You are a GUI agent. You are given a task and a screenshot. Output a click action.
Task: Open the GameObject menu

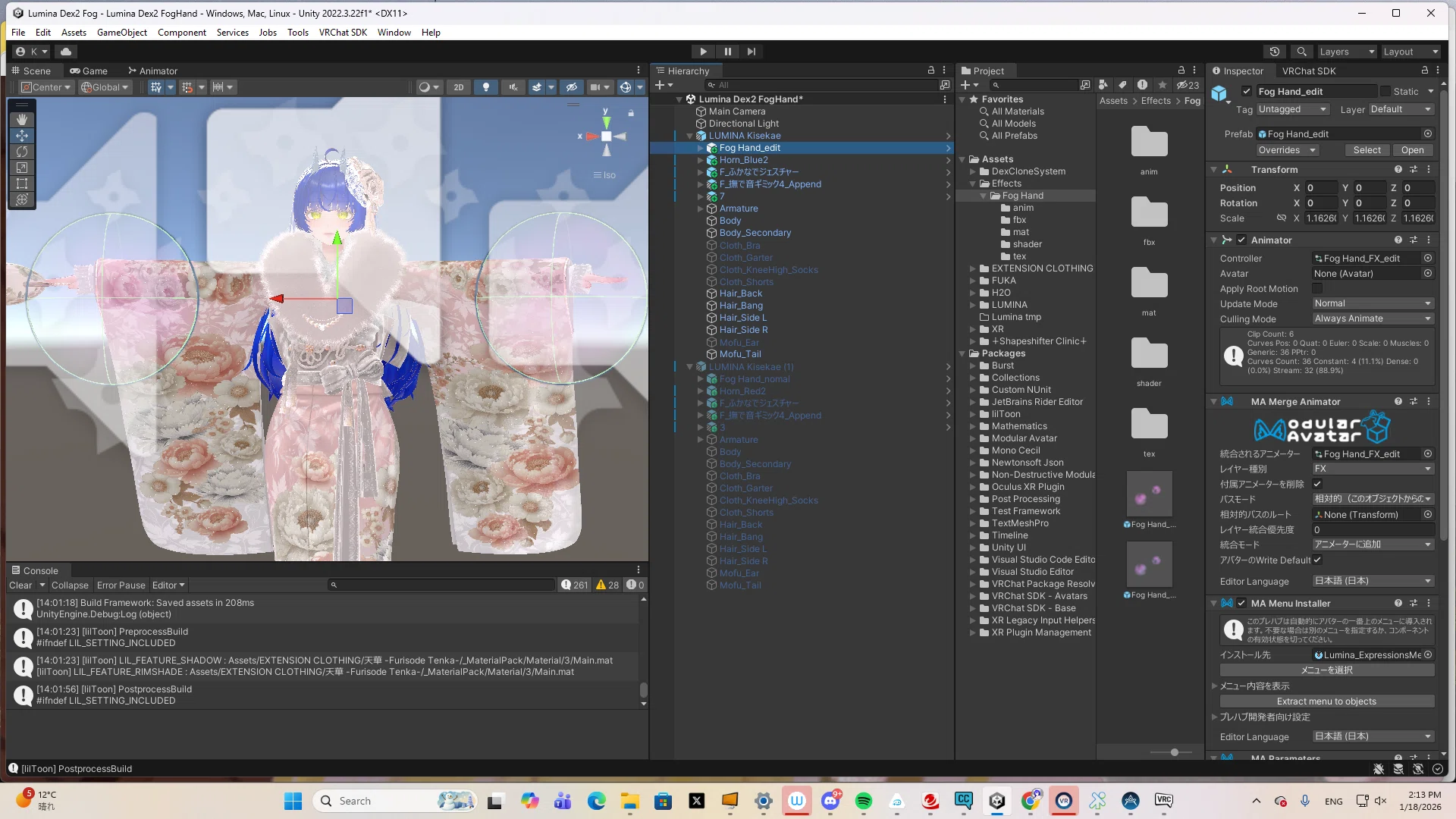pos(122,33)
